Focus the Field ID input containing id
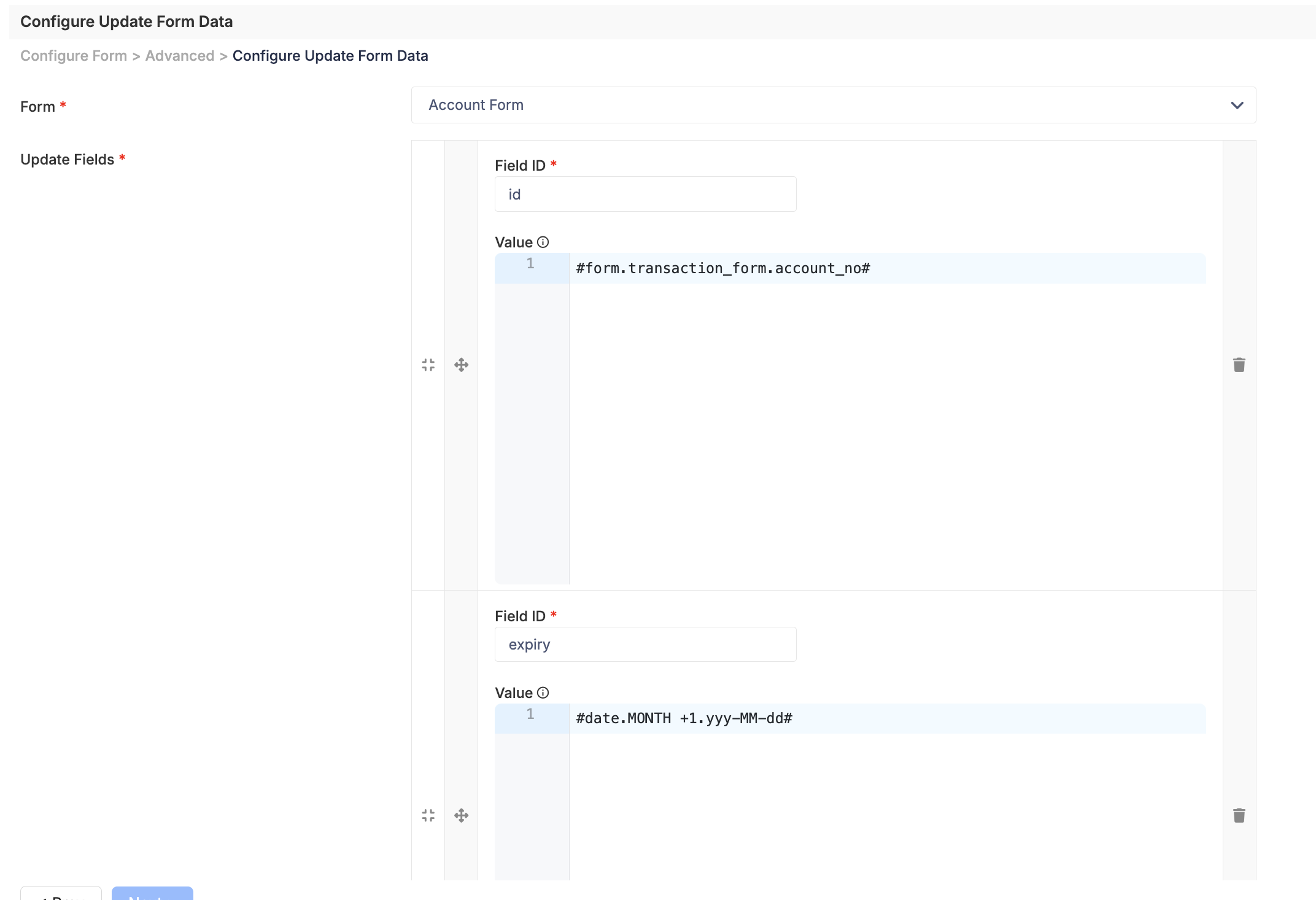 pyautogui.click(x=646, y=194)
